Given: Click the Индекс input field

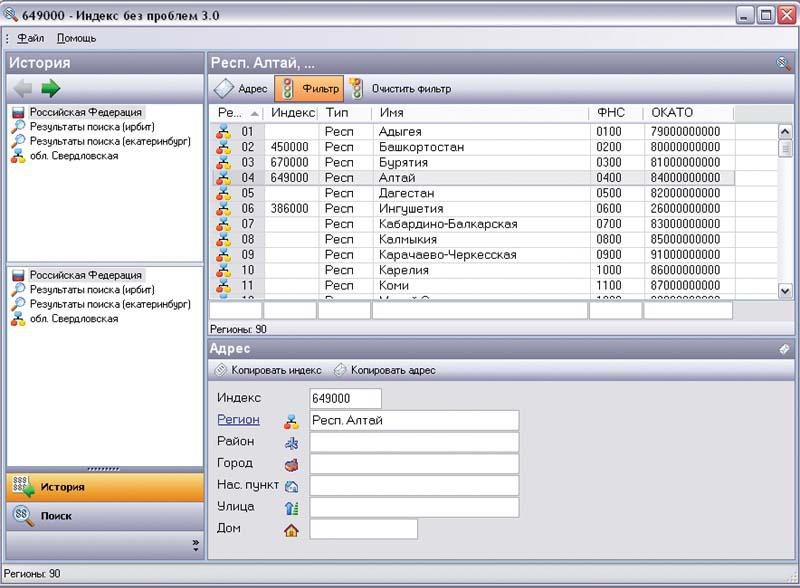Looking at the screenshot, I should pyautogui.click(x=345, y=399).
